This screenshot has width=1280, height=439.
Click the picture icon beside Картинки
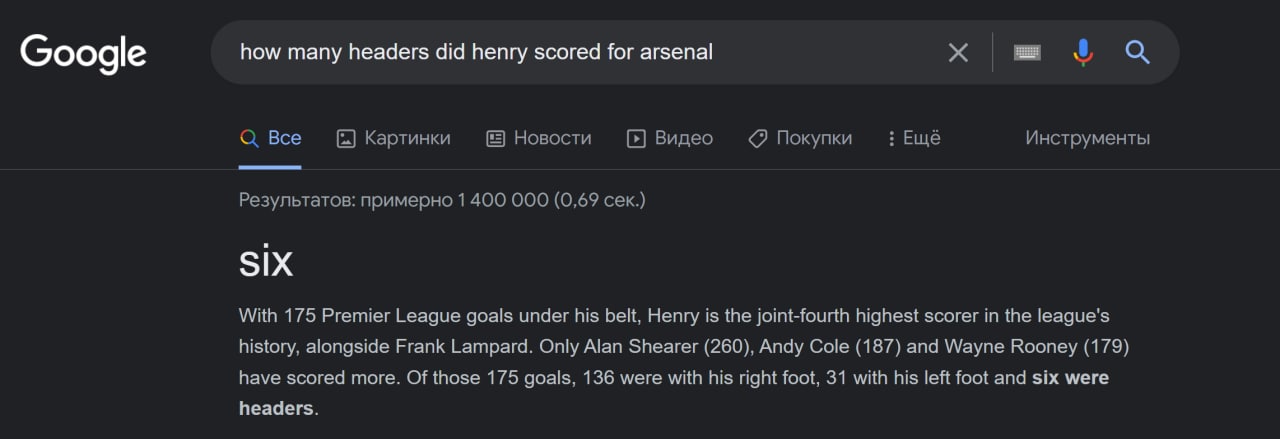[346, 139]
